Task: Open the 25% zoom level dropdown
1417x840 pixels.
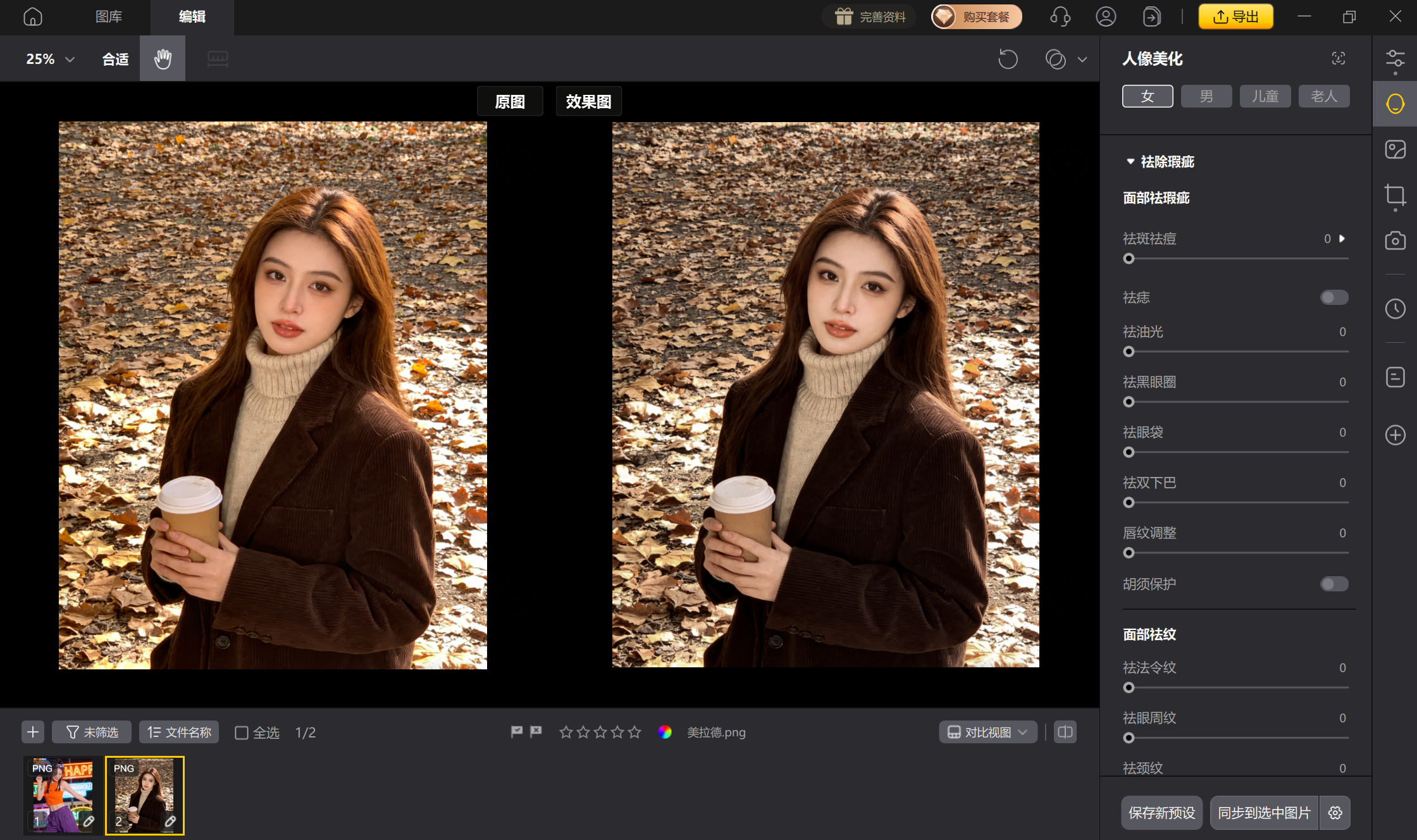Action: [x=49, y=58]
